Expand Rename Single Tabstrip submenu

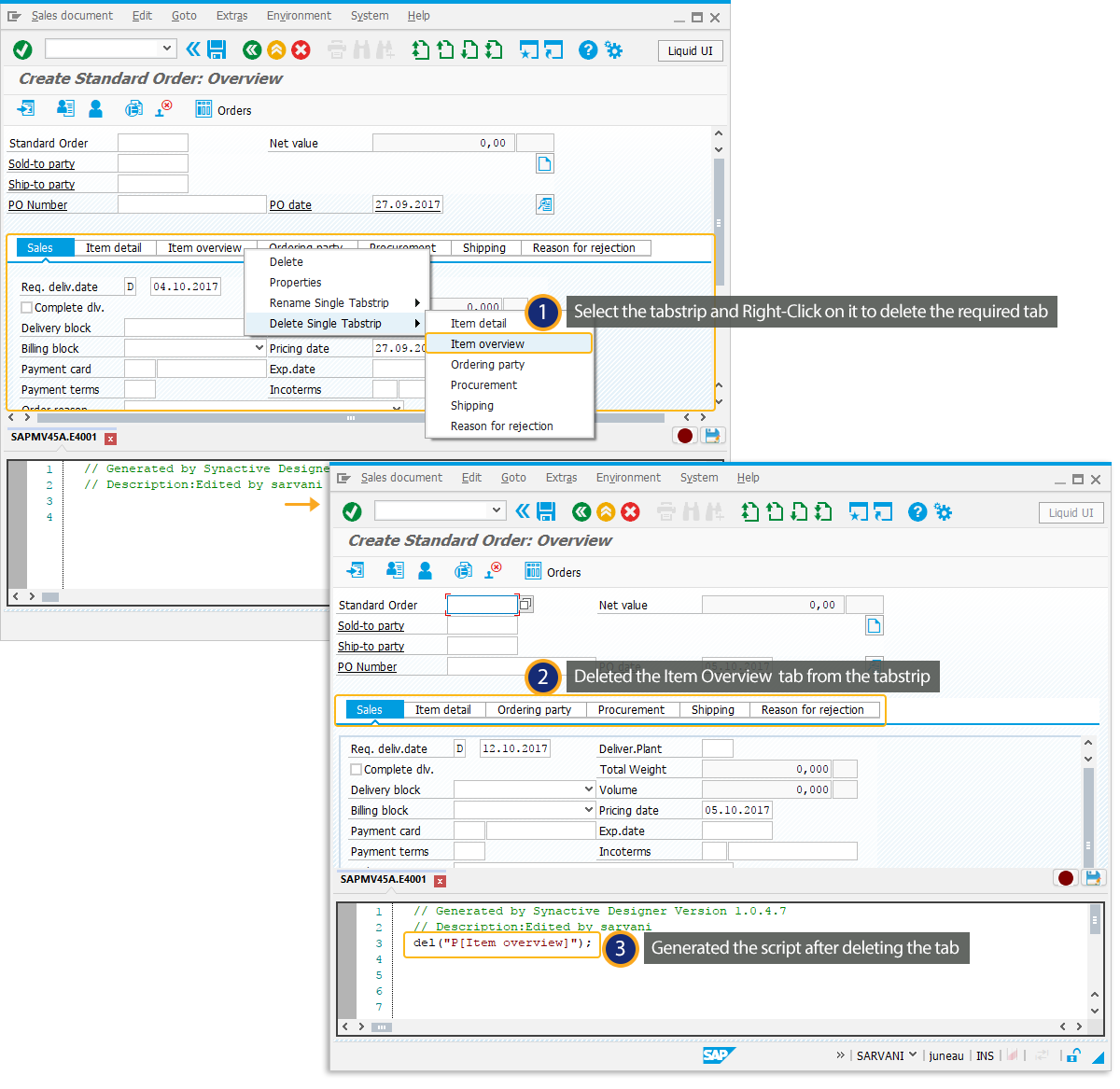pos(336,302)
